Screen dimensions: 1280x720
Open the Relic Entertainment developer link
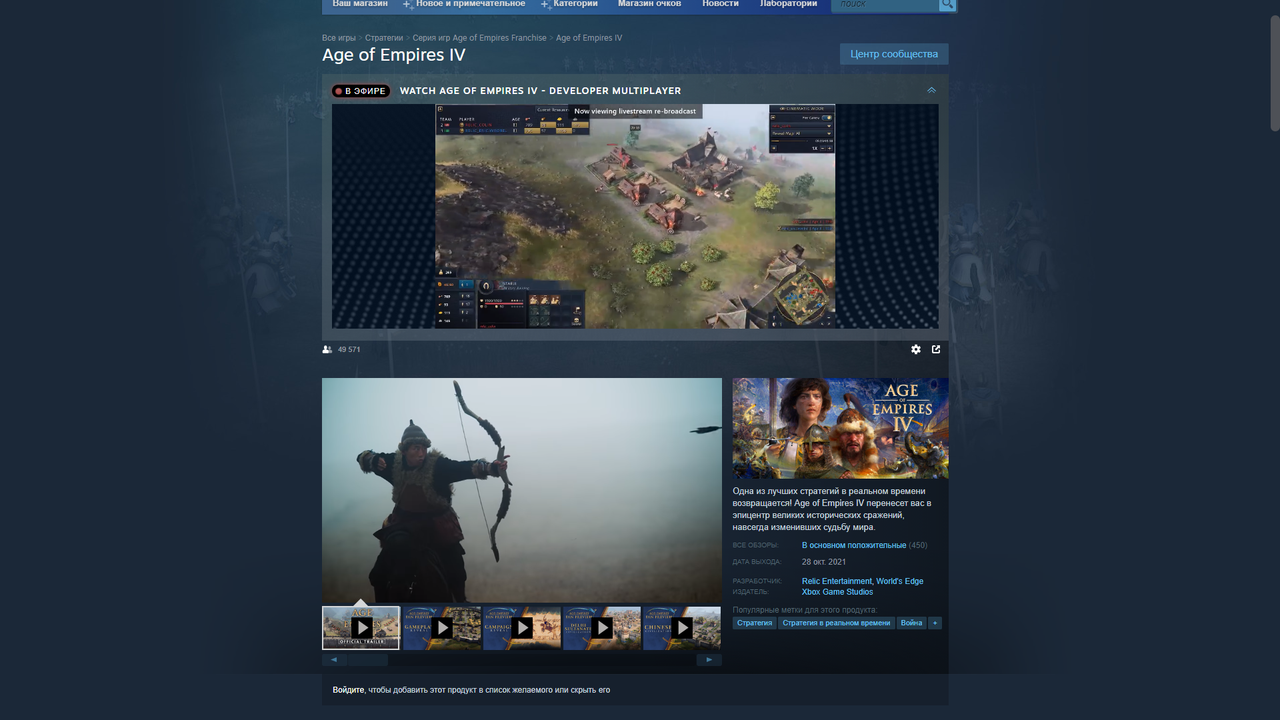[x=837, y=581]
